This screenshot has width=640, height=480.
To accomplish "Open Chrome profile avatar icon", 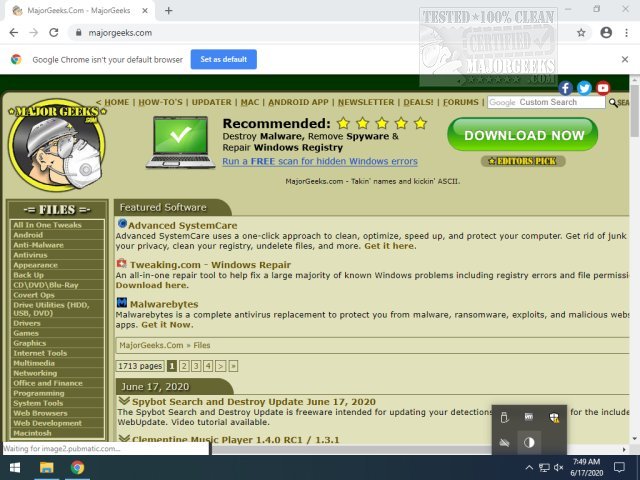I will (x=606, y=33).
